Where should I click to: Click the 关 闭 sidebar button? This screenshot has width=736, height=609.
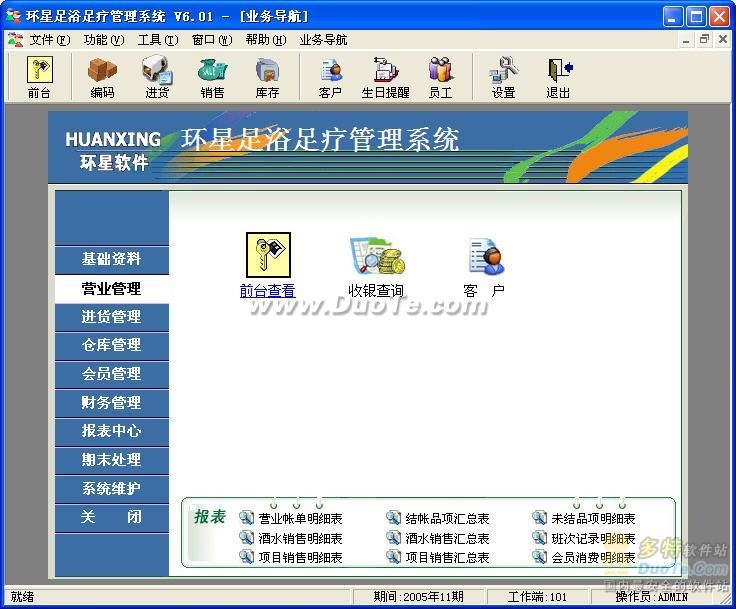(112, 517)
